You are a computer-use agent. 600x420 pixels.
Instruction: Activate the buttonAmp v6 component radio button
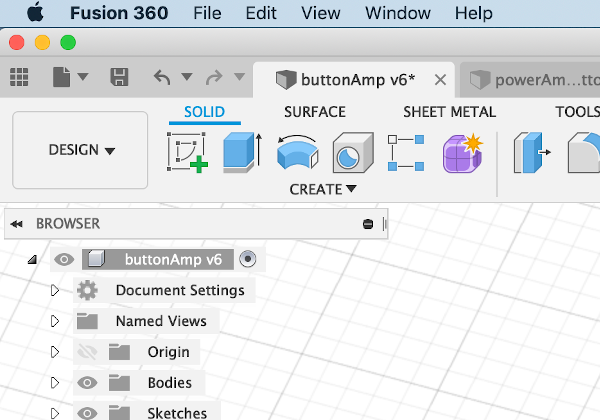pos(248,260)
